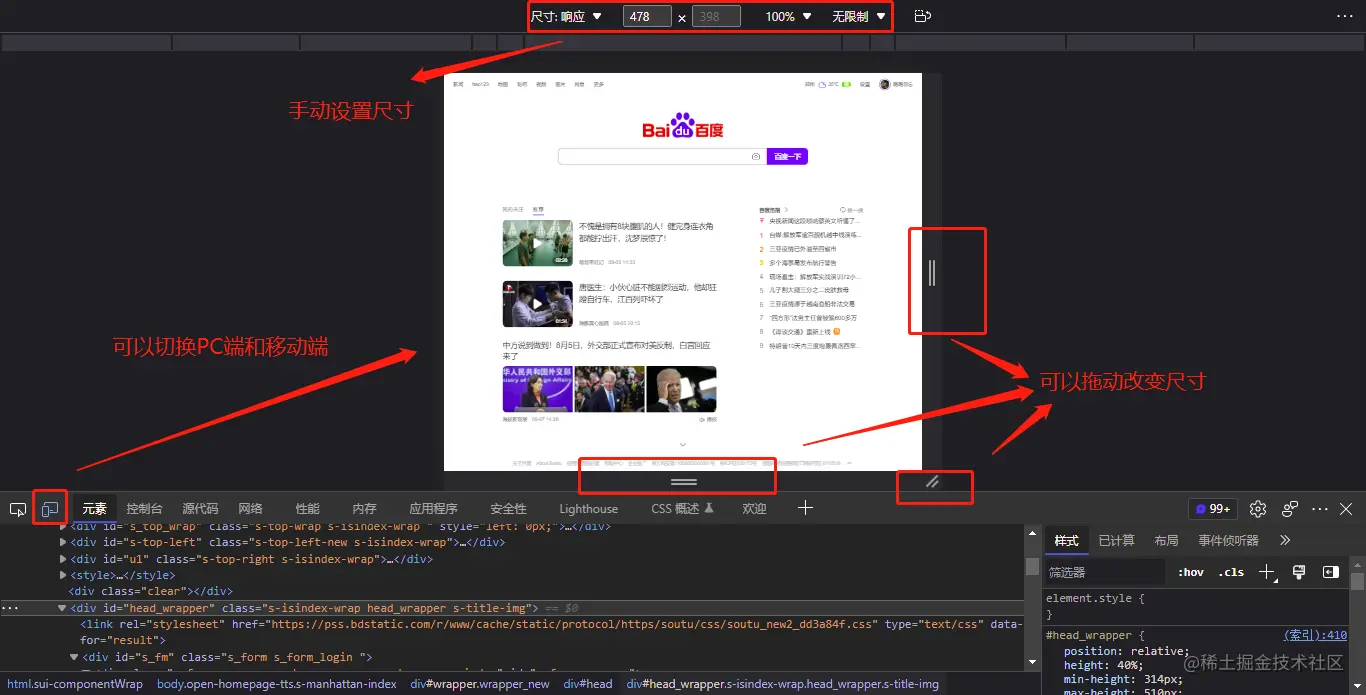Collapse the s_fm div node
The width and height of the screenshot is (1366, 695).
click(x=74, y=657)
